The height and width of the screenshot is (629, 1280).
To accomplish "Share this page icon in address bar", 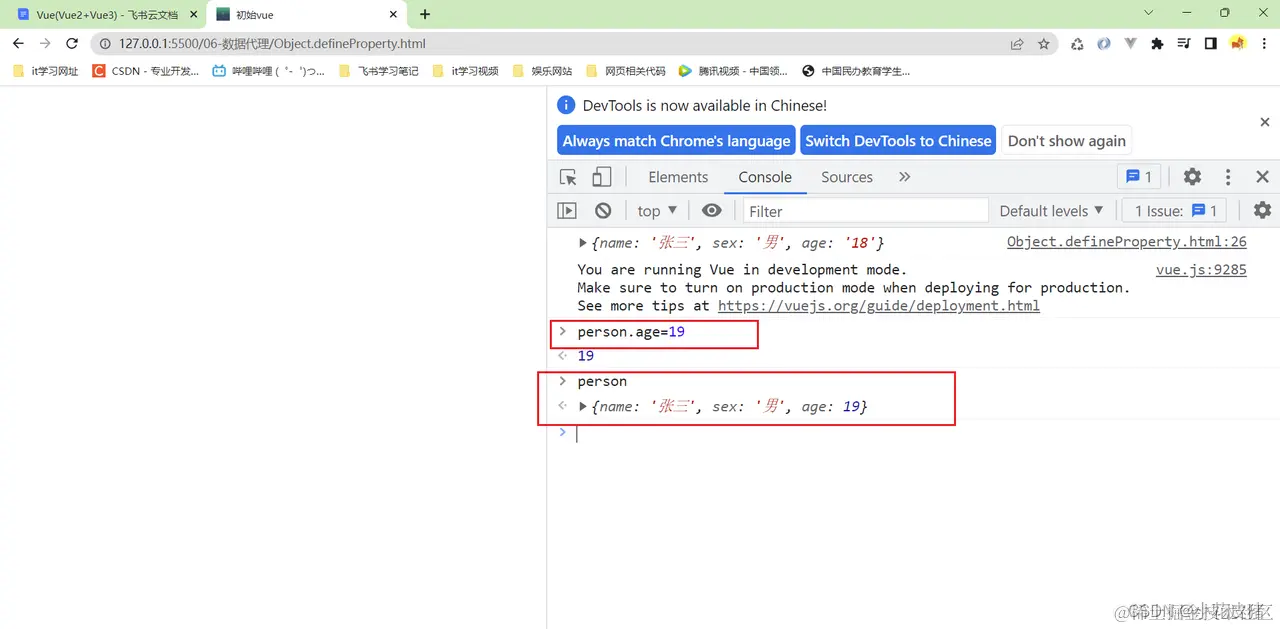I will [1017, 44].
